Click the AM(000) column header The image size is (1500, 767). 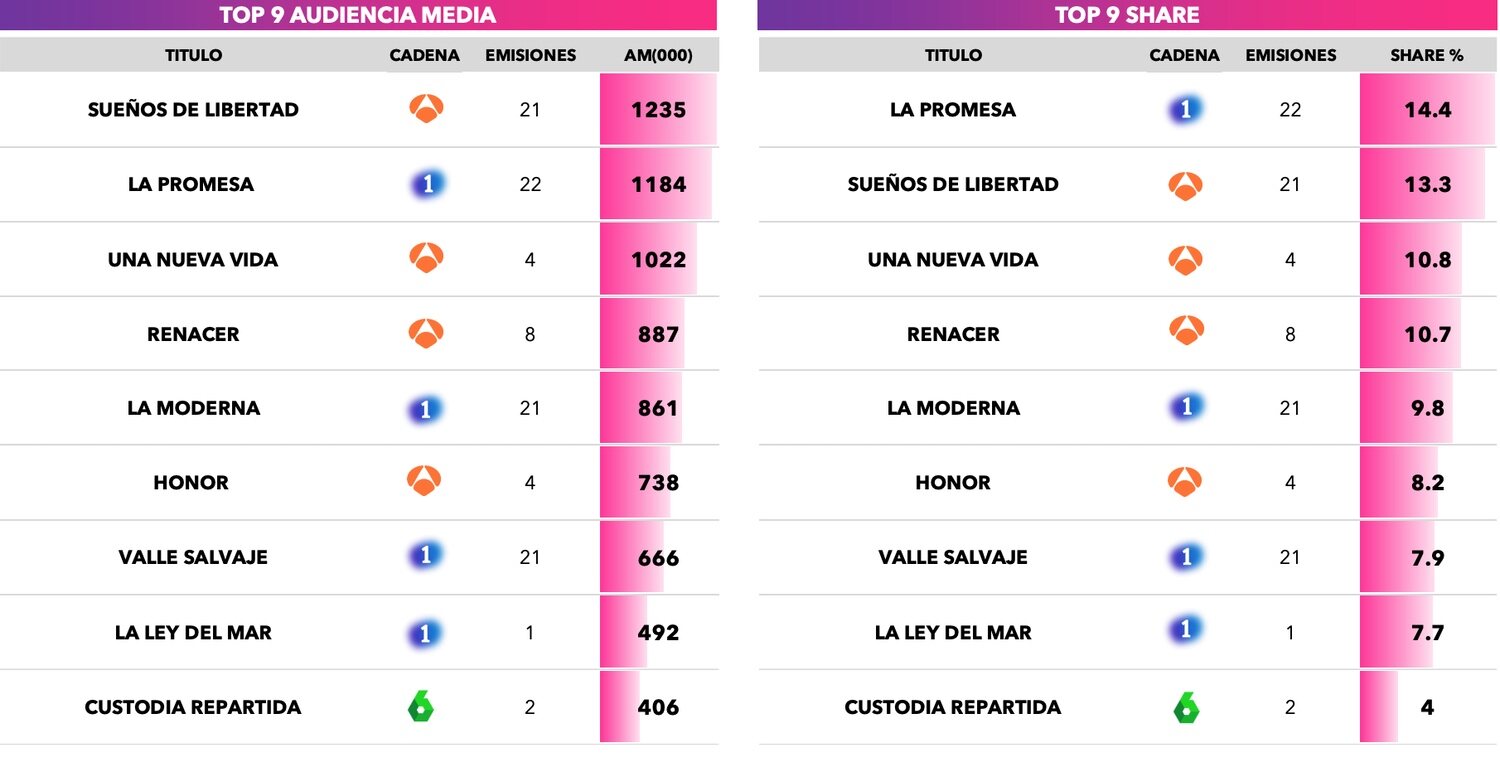[x=658, y=55]
